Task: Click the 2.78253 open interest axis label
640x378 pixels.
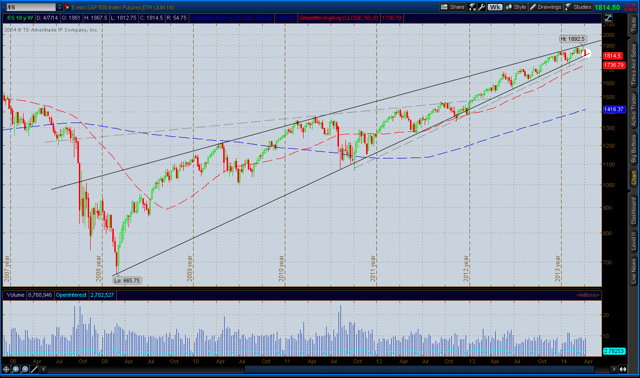Action: click(x=614, y=351)
